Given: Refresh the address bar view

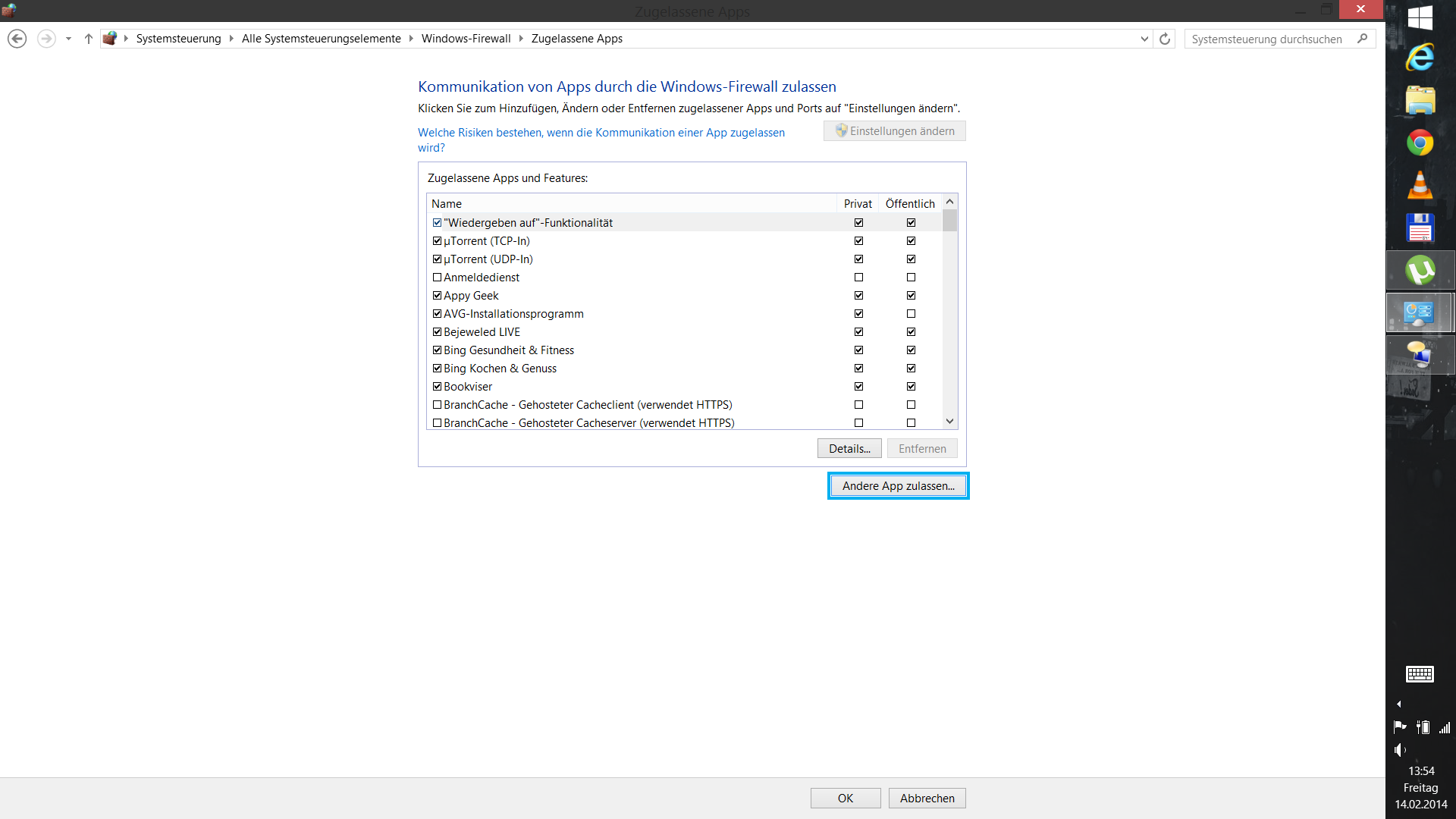Looking at the screenshot, I should 1165,39.
